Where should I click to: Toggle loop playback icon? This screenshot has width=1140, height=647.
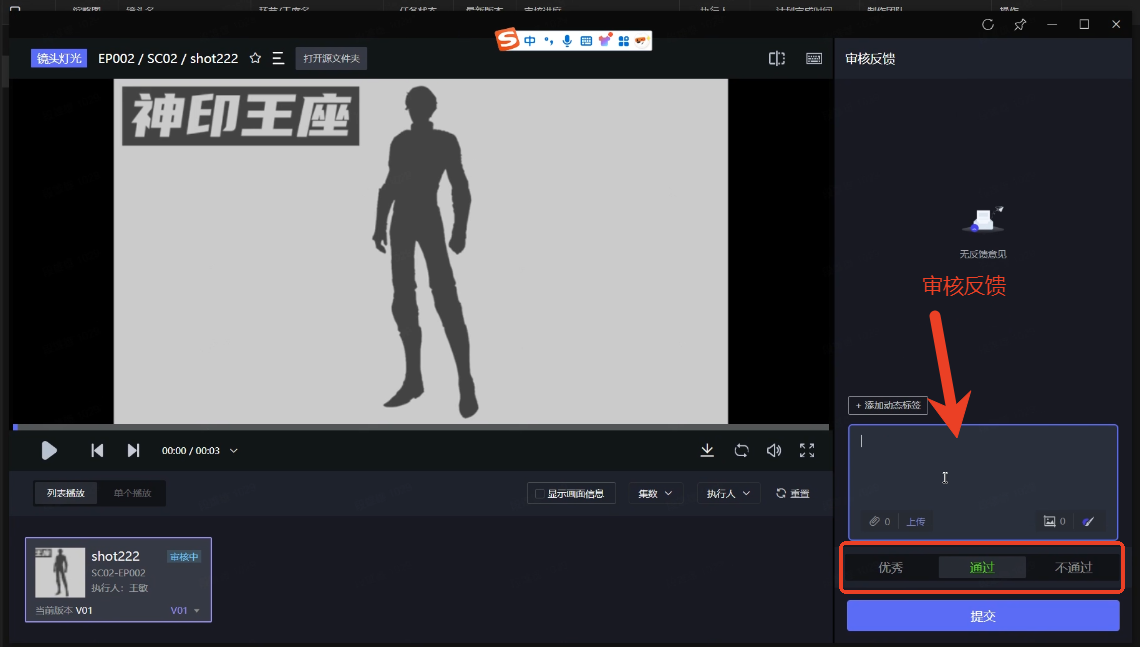pos(741,451)
